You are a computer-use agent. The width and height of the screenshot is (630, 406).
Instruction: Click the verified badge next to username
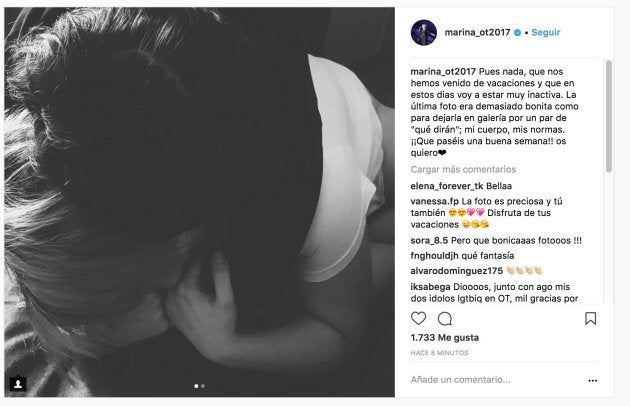coord(518,33)
